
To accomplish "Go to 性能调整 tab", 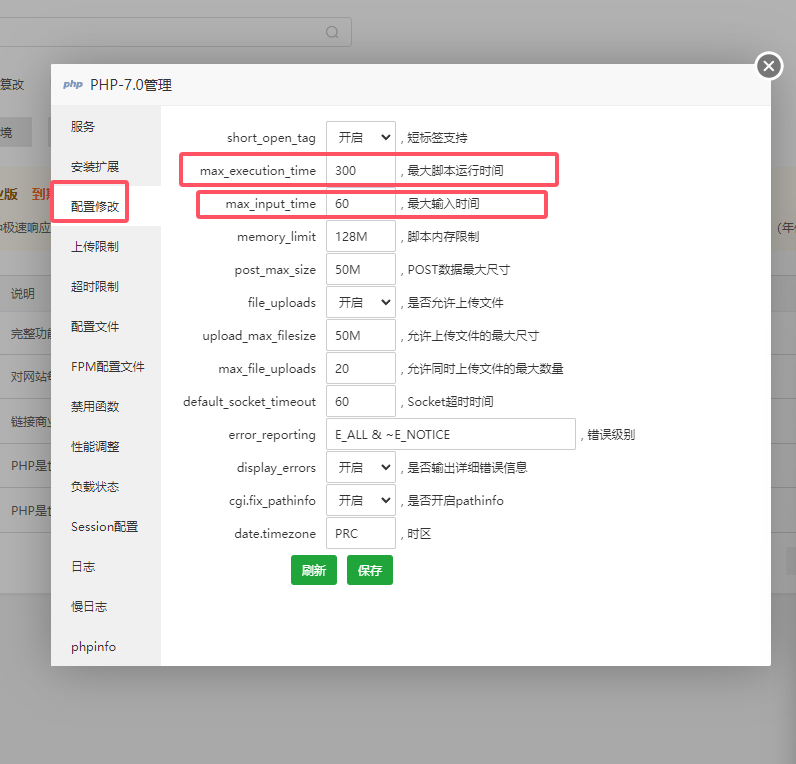I will coord(106,446).
